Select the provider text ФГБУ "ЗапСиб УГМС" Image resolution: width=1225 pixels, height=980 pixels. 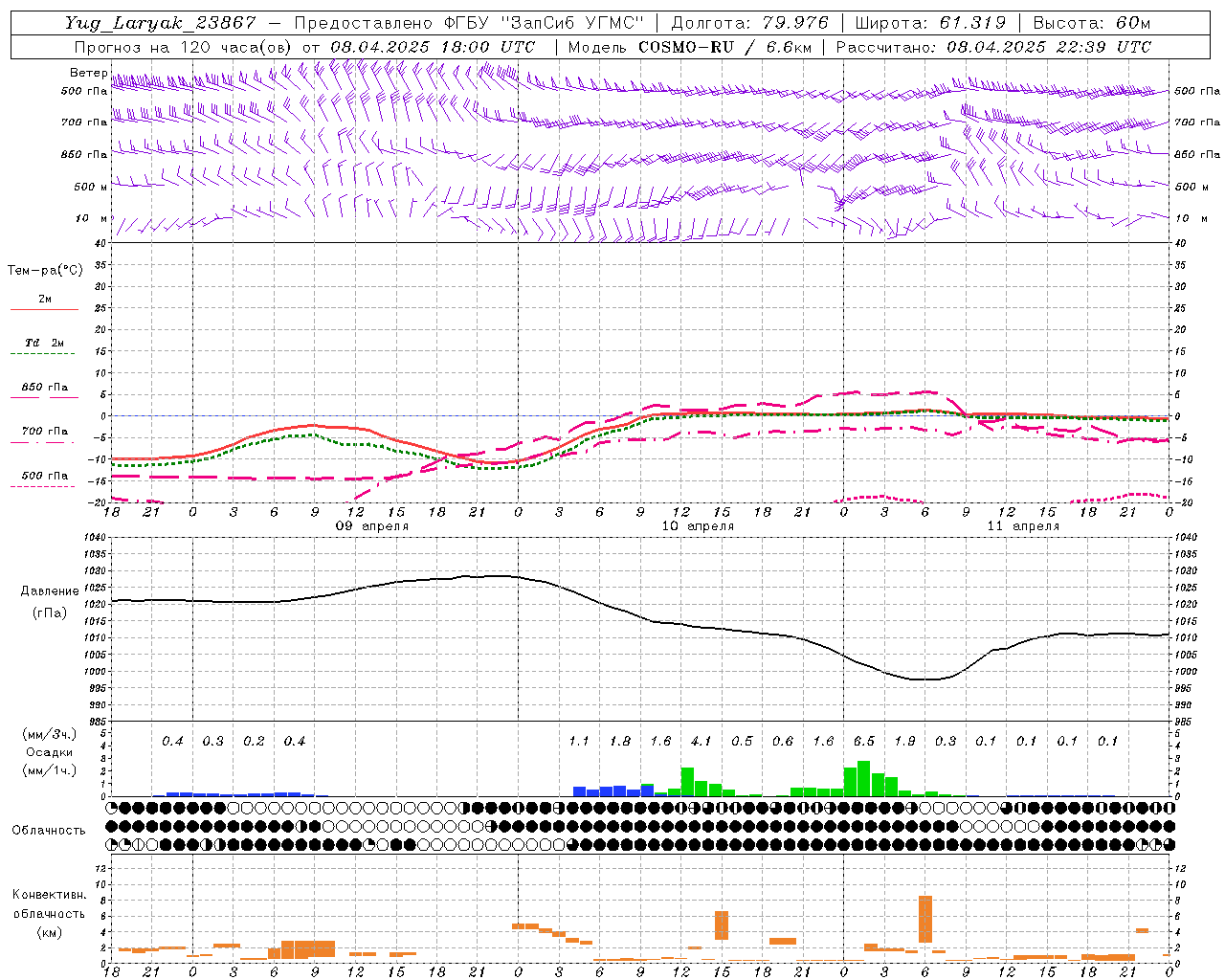[545, 23]
